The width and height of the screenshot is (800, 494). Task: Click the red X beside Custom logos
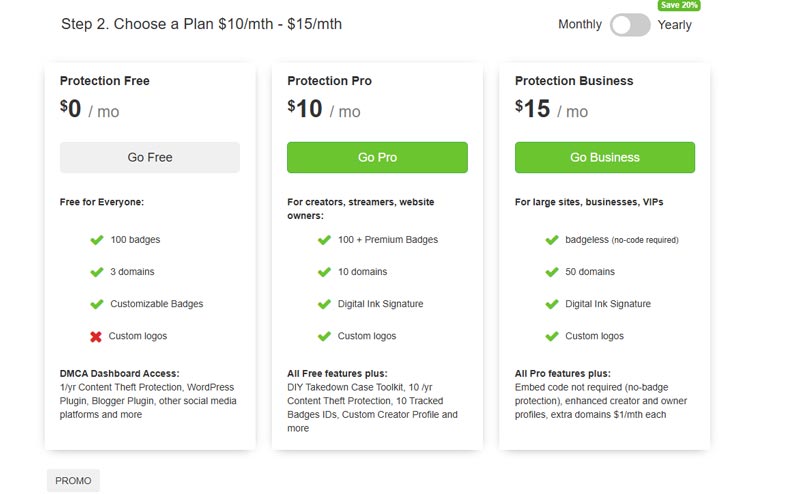pyautogui.click(x=97, y=336)
